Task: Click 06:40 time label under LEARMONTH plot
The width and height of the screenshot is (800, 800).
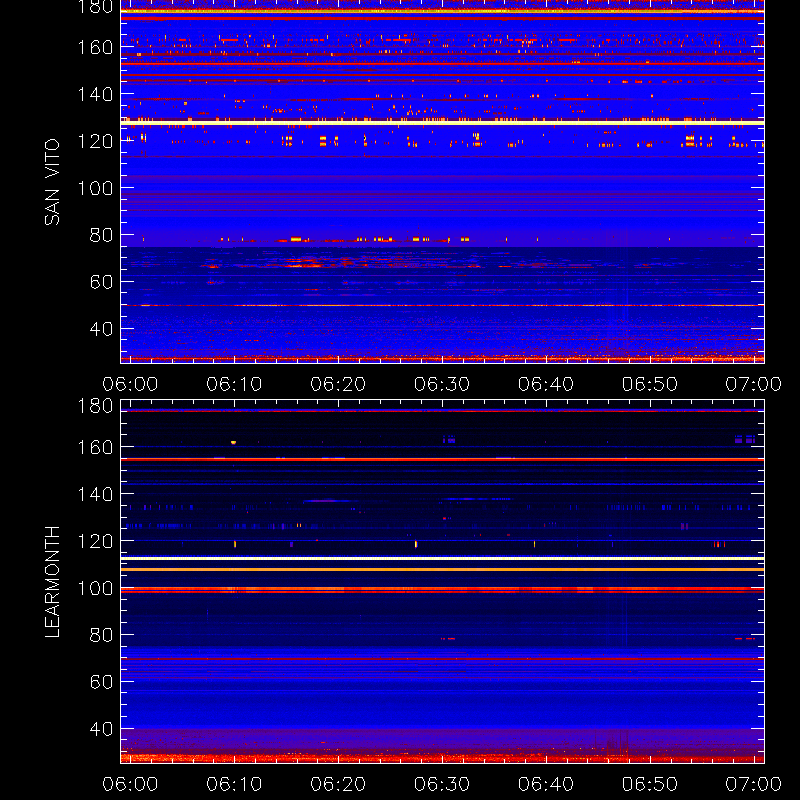Action: [546, 784]
